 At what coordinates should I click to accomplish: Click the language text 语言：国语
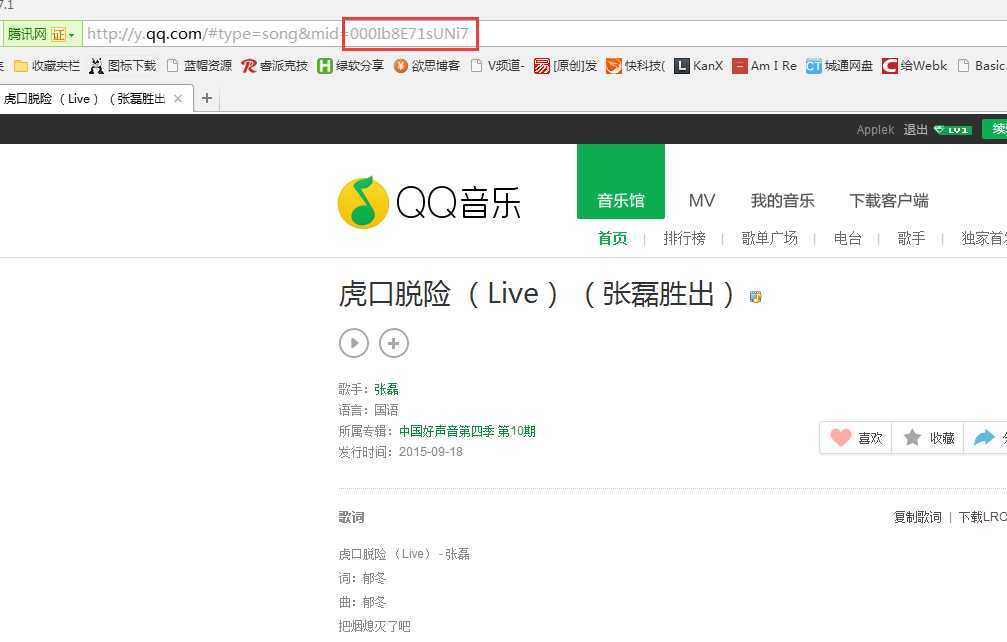[x=369, y=410]
